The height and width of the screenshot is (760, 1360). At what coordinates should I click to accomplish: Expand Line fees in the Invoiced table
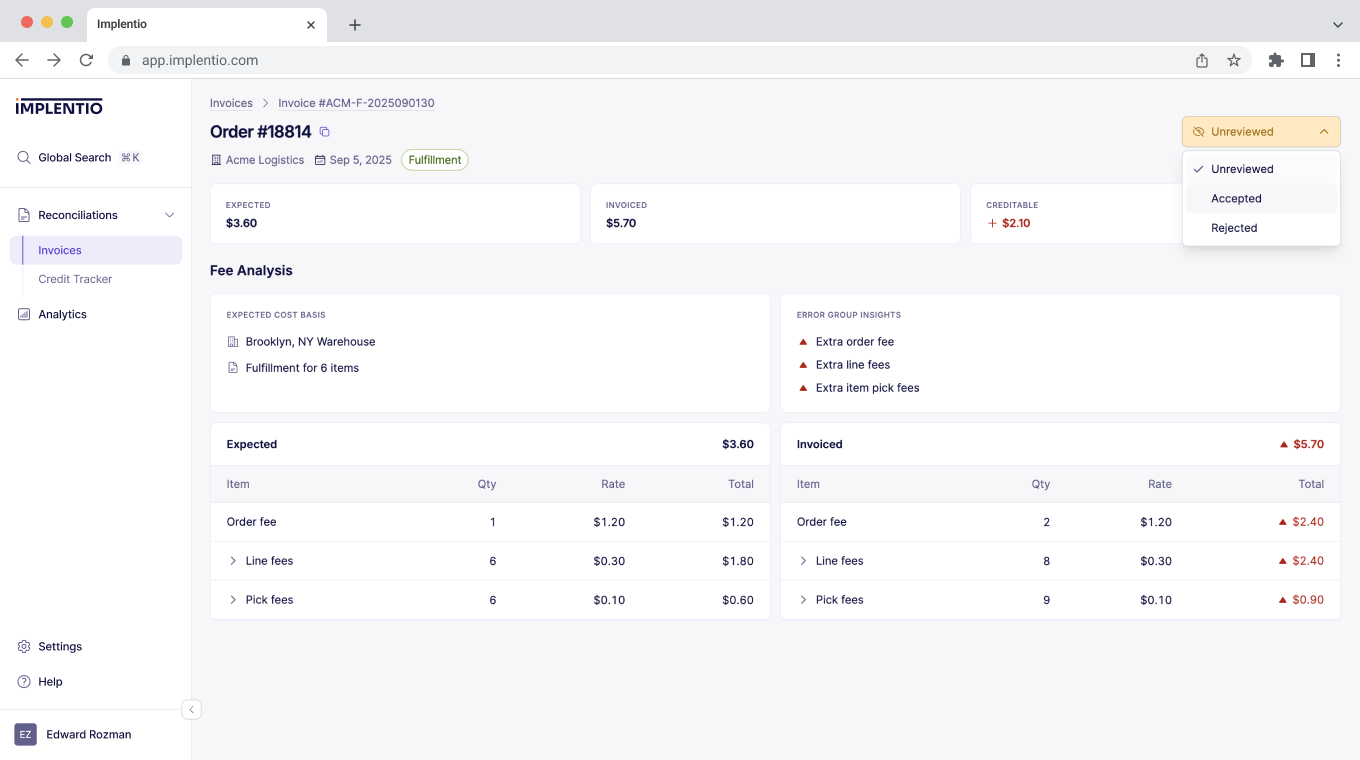(803, 560)
